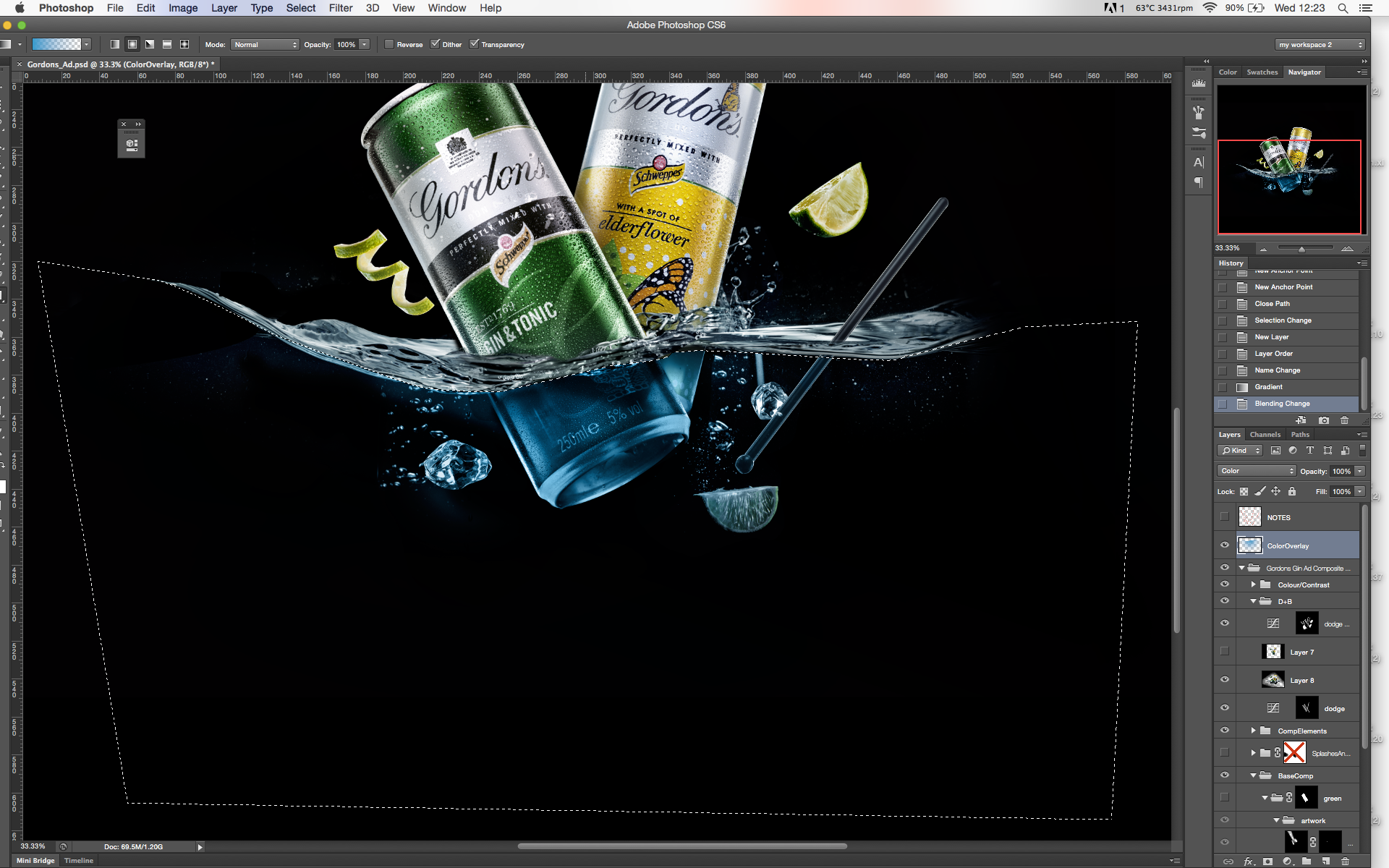Filter layers by shape layers icon
The width and height of the screenshot is (1389, 868).
[1328, 451]
